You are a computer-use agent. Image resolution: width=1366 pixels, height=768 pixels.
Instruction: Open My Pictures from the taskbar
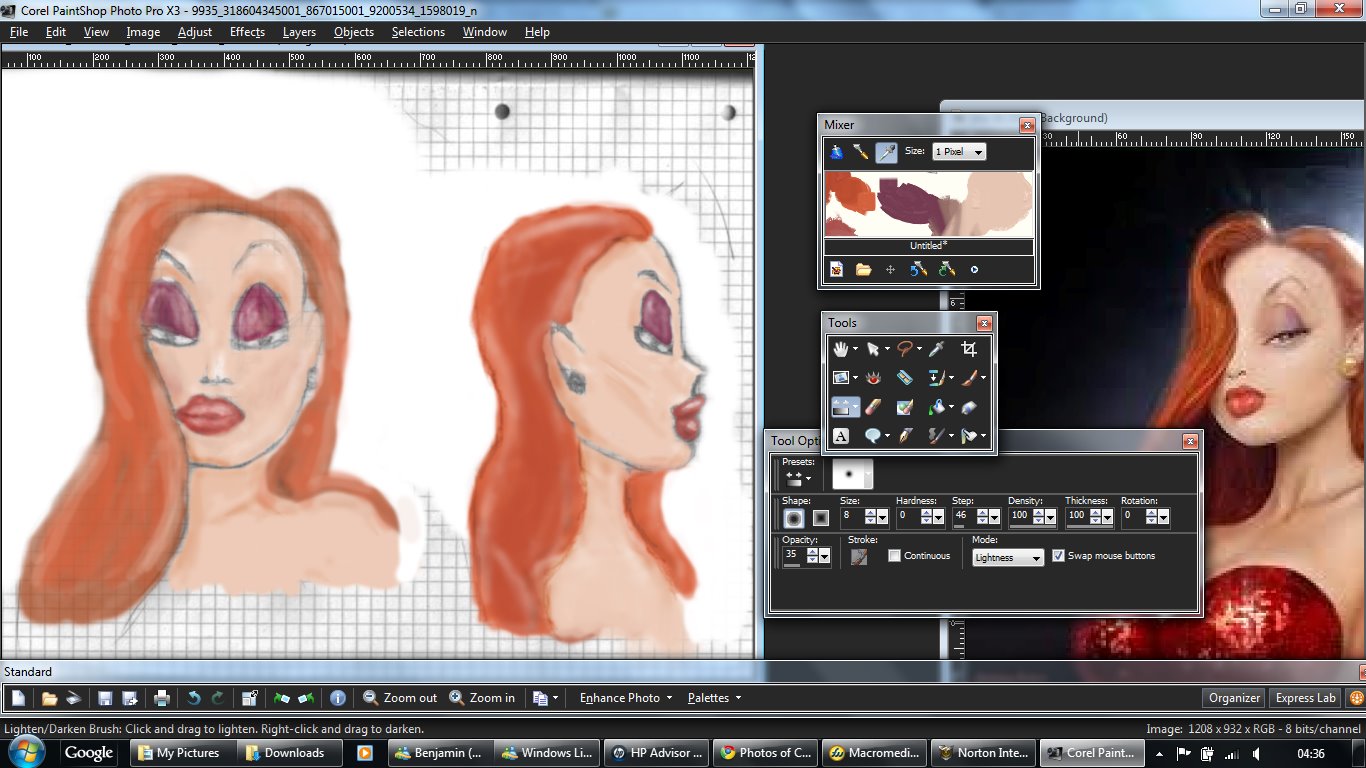point(183,753)
